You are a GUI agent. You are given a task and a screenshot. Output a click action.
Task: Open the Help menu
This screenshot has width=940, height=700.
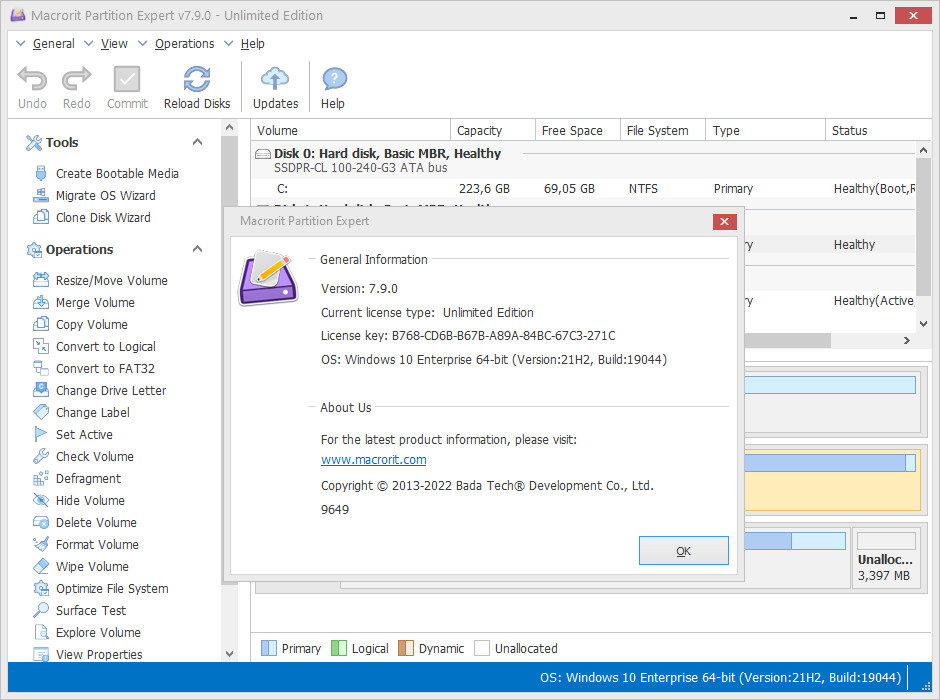click(252, 44)
